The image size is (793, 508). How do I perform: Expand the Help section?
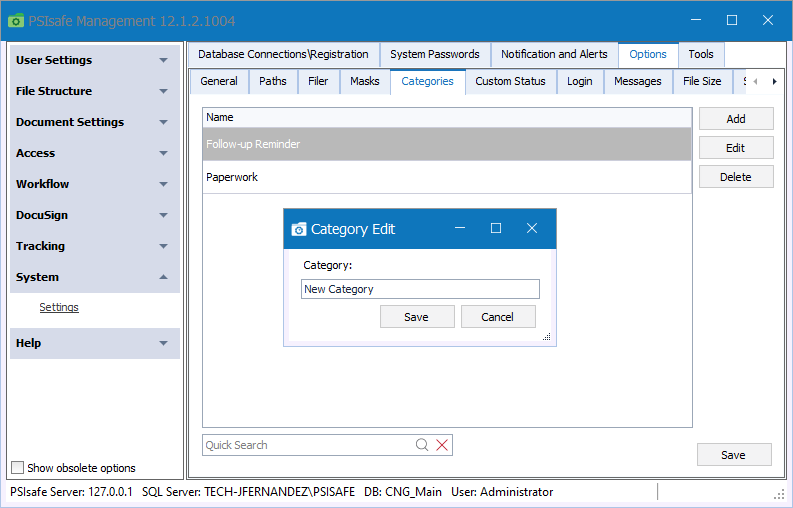click(95, 343)
